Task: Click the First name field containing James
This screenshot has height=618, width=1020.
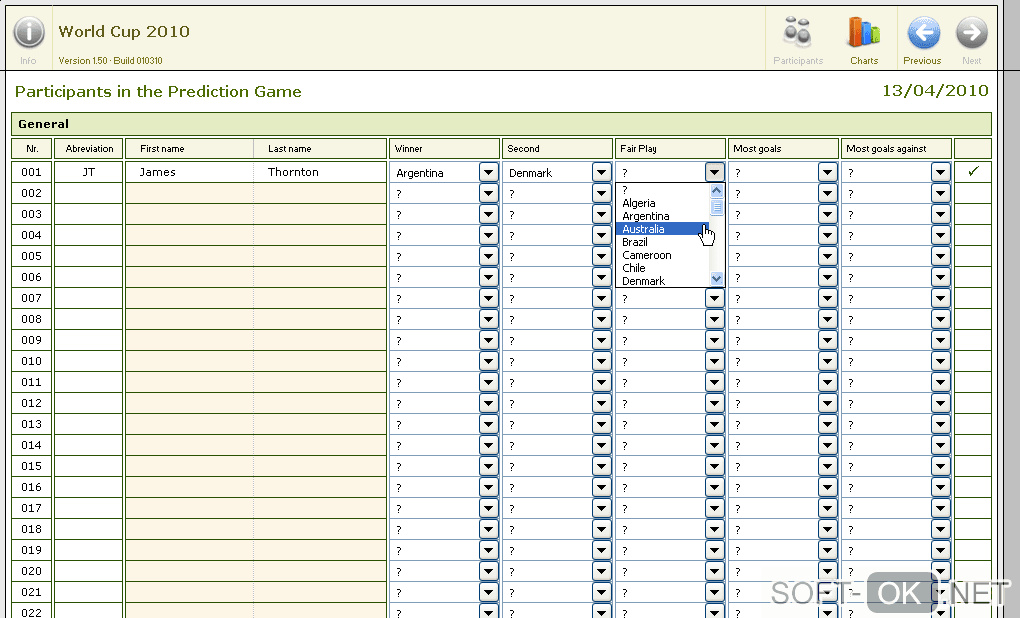Action: point(188,172)
